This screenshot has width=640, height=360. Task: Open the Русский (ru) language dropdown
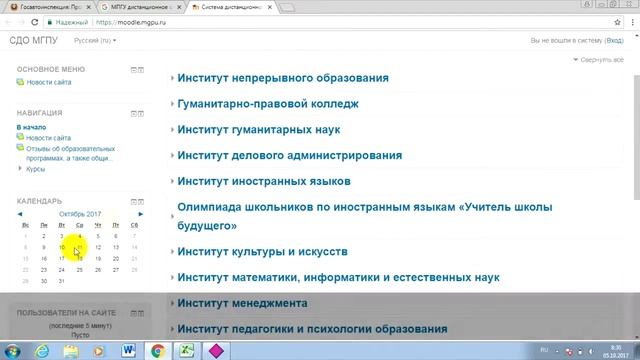95,40
